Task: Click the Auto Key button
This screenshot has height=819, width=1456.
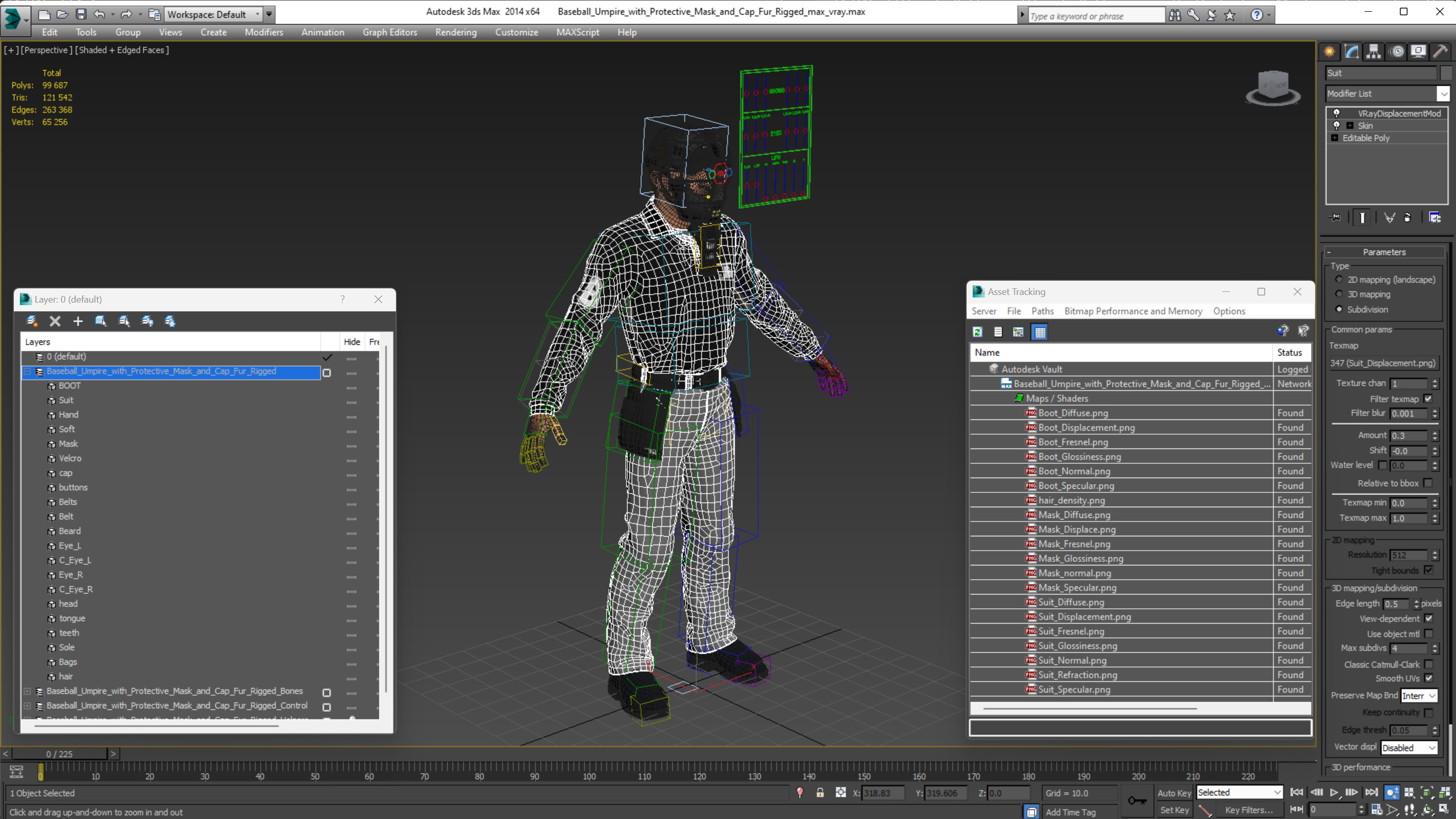Action: (x=1174, y=792)
